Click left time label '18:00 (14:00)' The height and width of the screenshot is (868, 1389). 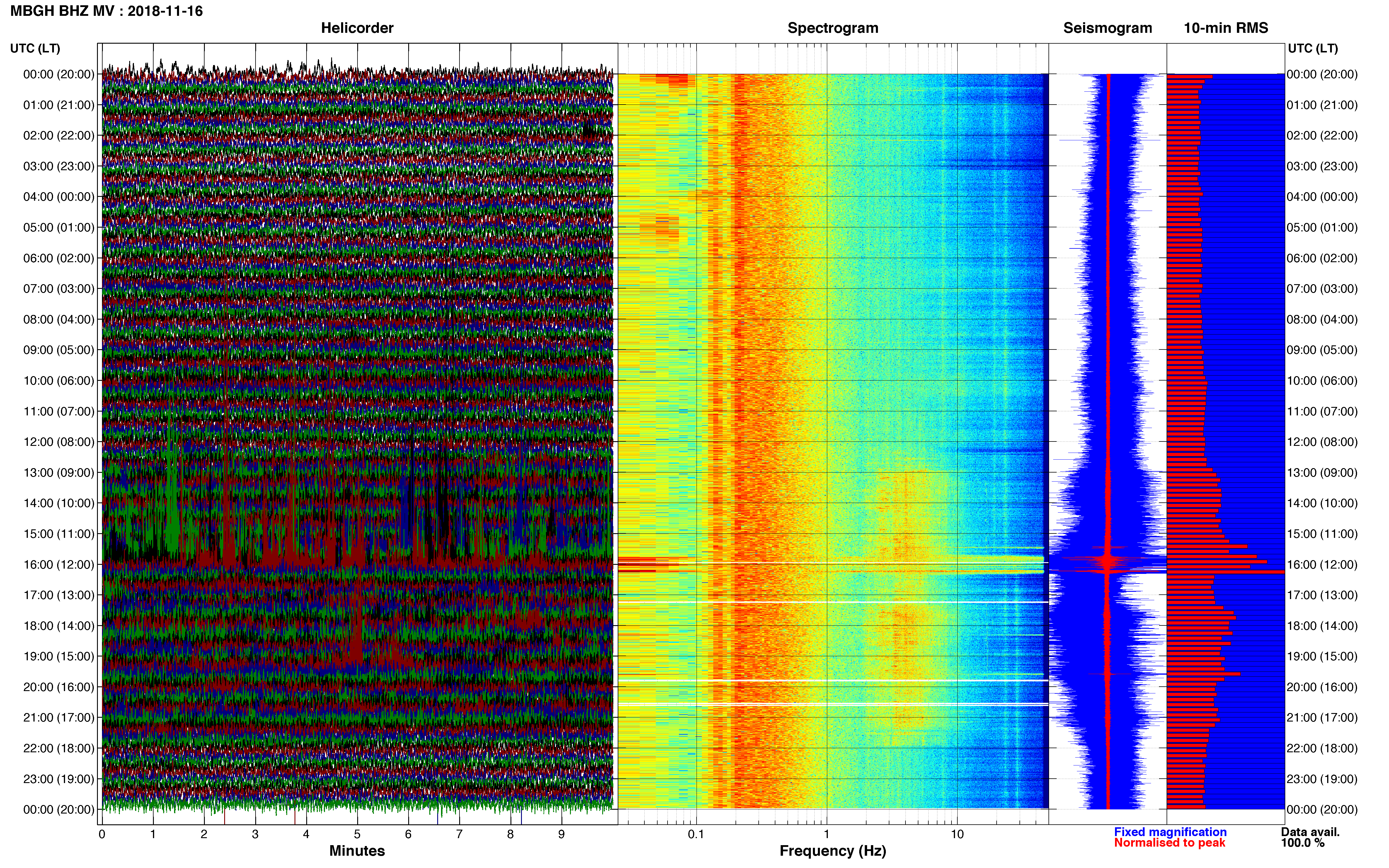(x=59, y=626)
